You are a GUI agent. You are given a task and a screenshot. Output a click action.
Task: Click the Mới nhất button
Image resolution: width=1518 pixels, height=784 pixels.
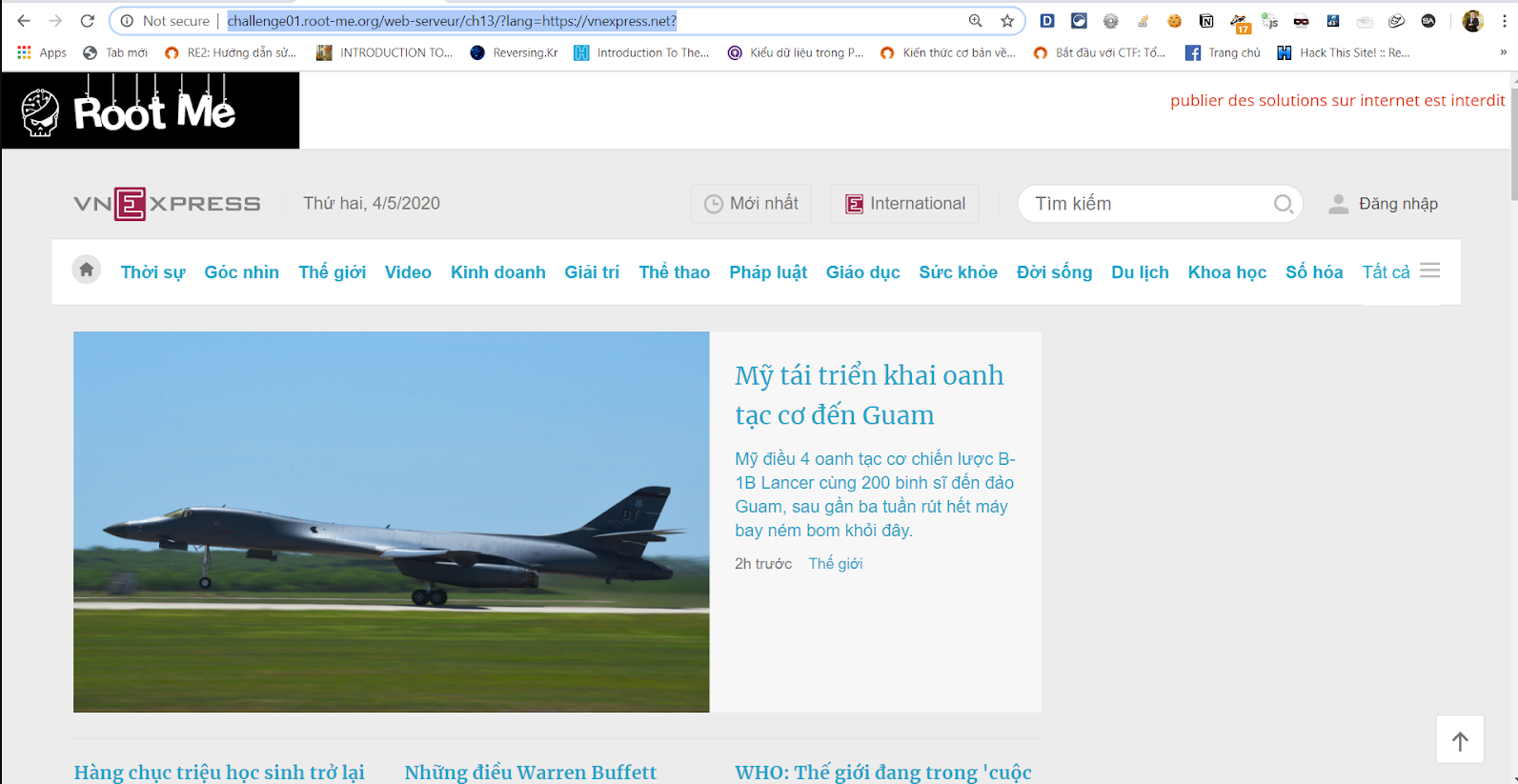751,204
